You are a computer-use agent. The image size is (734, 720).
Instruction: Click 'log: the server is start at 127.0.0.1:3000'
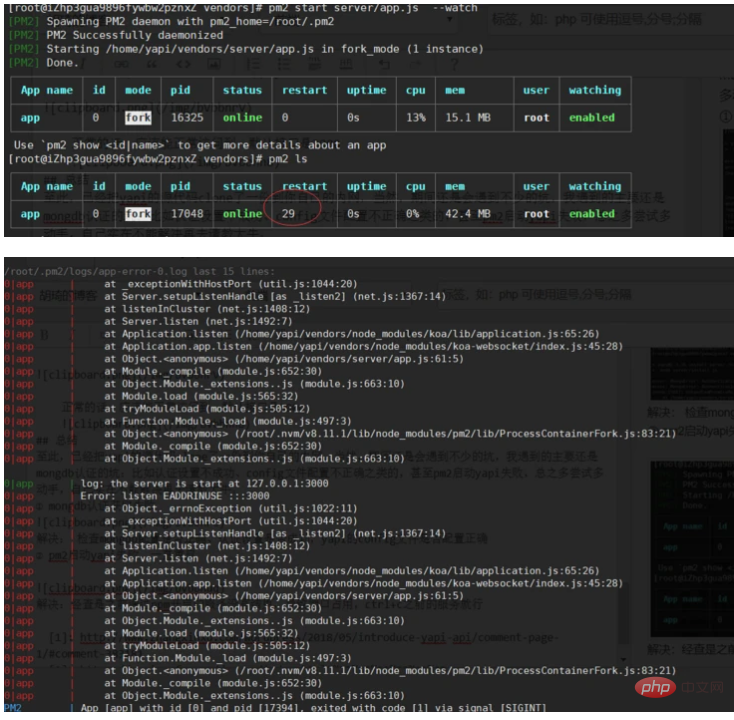tap(204, 484)
